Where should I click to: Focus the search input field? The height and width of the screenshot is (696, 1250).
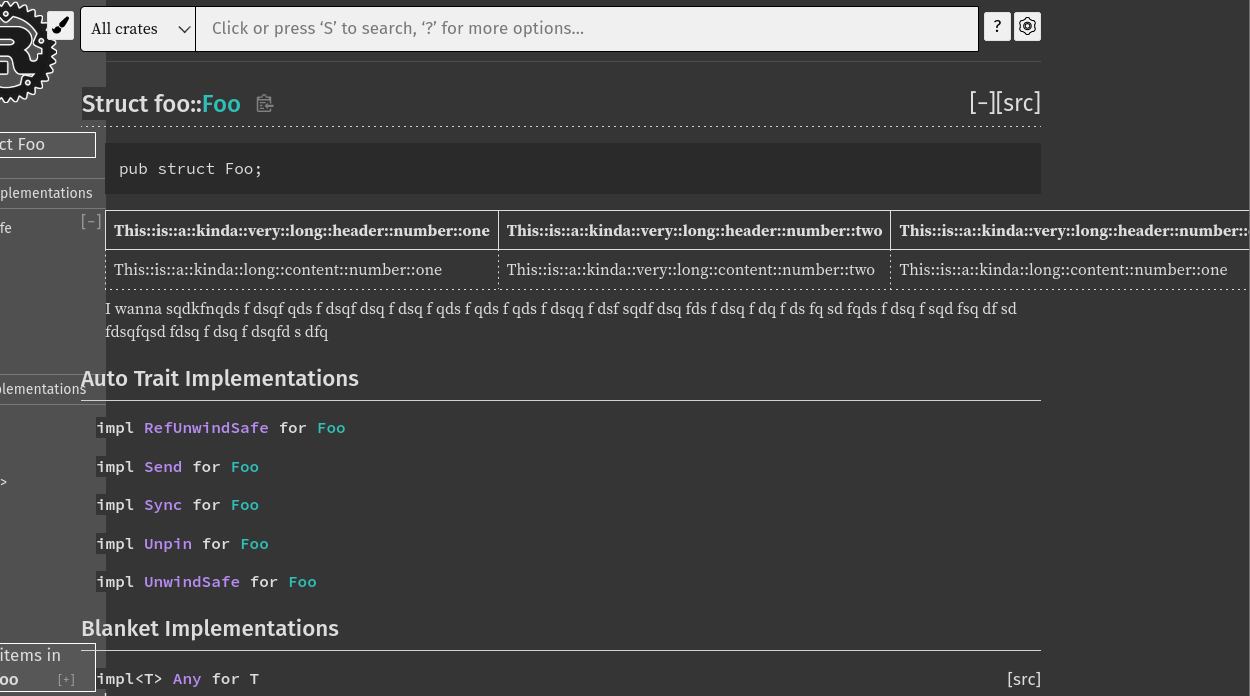click(x=585, y=28)
